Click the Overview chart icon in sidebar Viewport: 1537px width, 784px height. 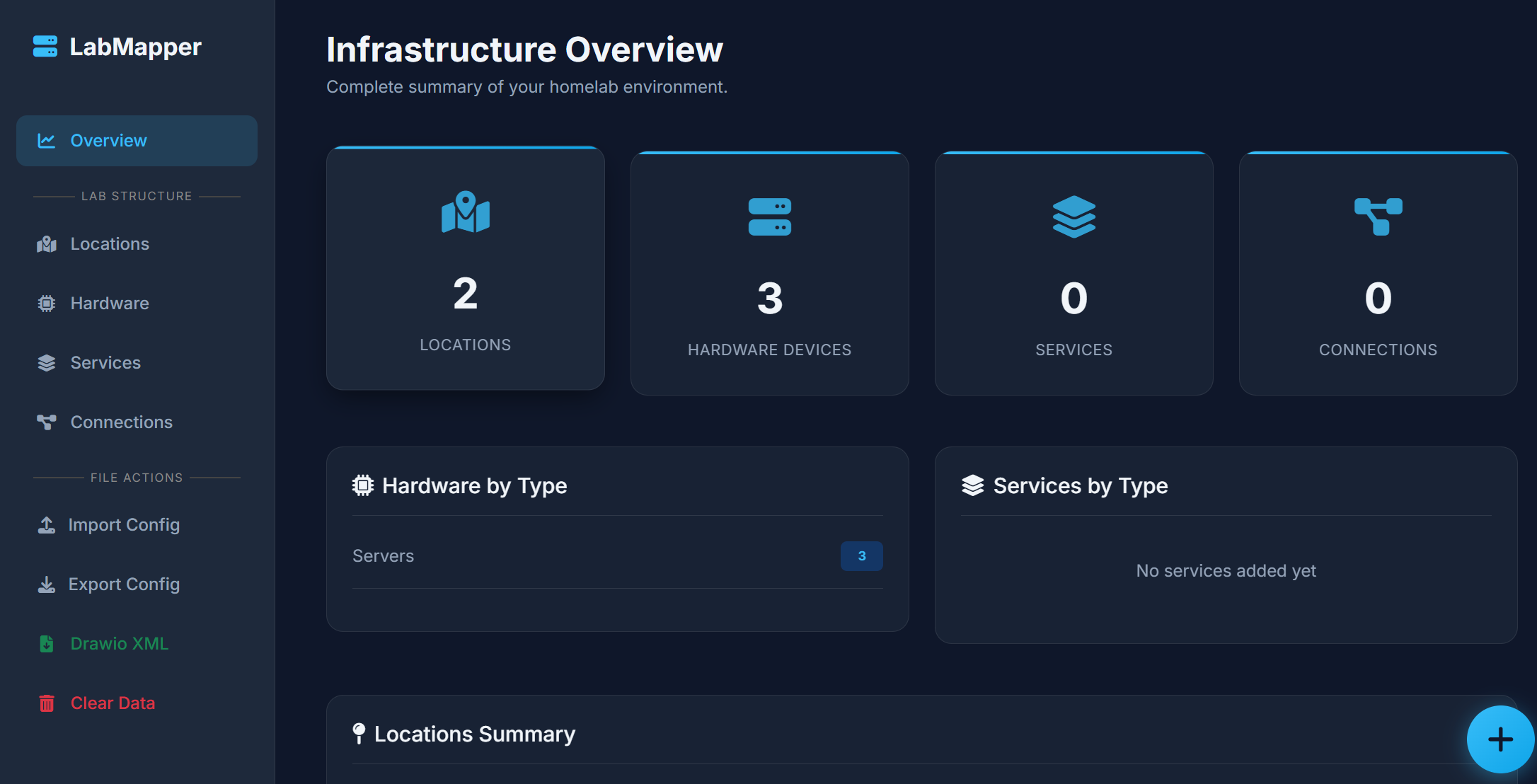[x=47, y=141]
